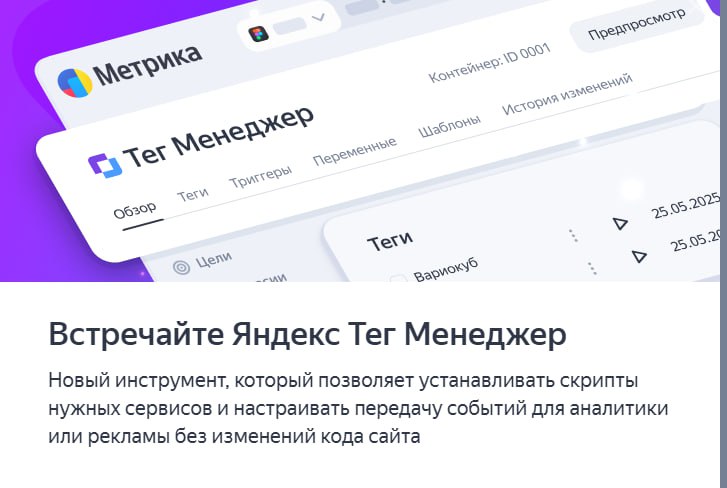
Task: Open the project selector chevron dropdown
Action: coord(319,18)
